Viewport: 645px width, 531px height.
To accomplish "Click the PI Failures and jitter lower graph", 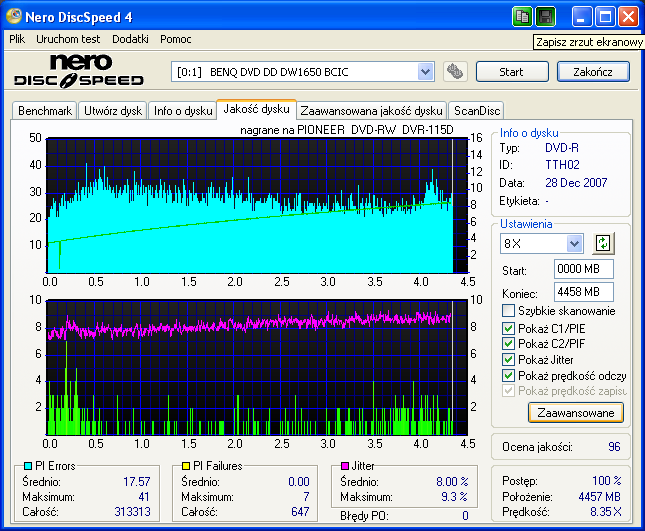I will pos(257,367).
